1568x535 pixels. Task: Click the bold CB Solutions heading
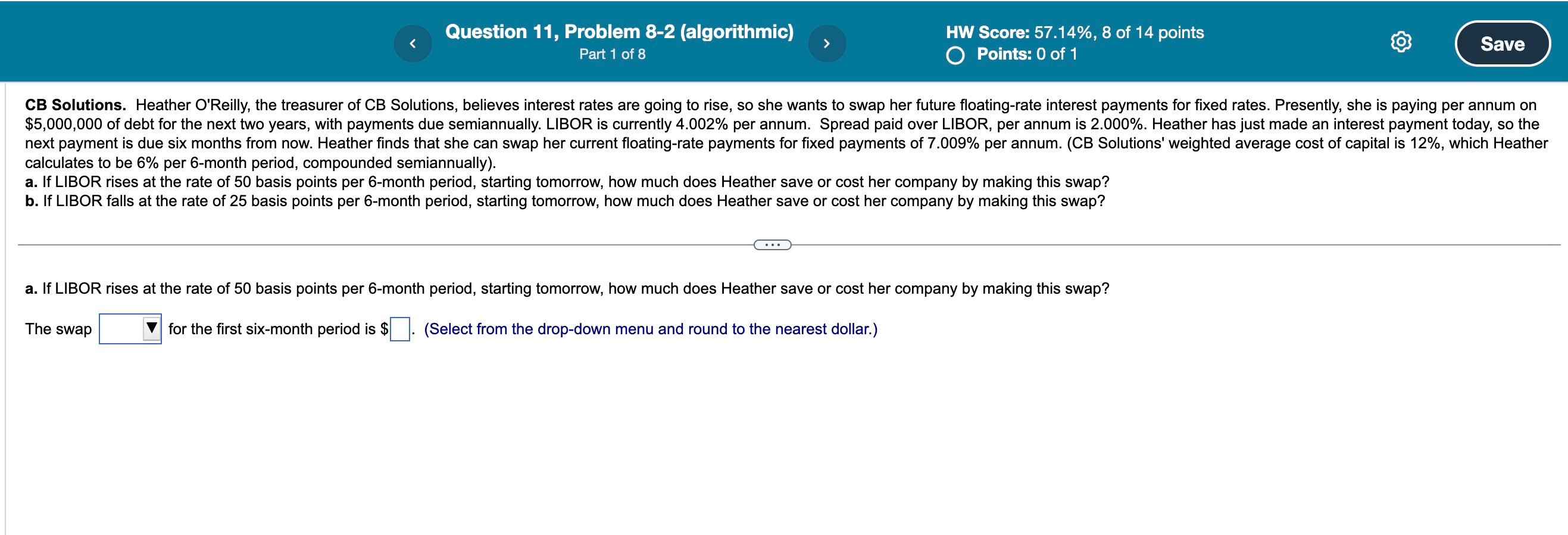point(76,105)
